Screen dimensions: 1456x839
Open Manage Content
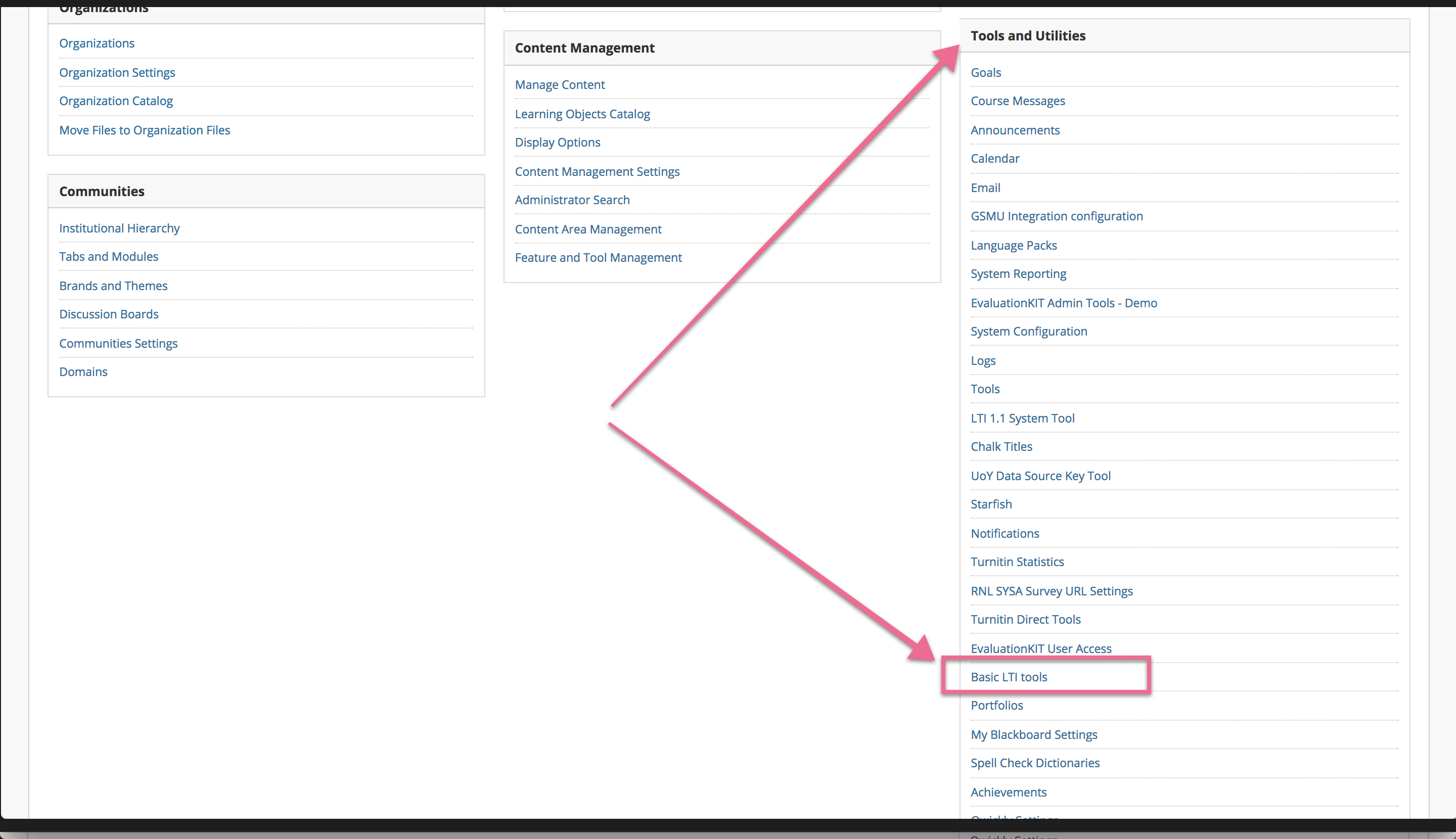[559, 85]
